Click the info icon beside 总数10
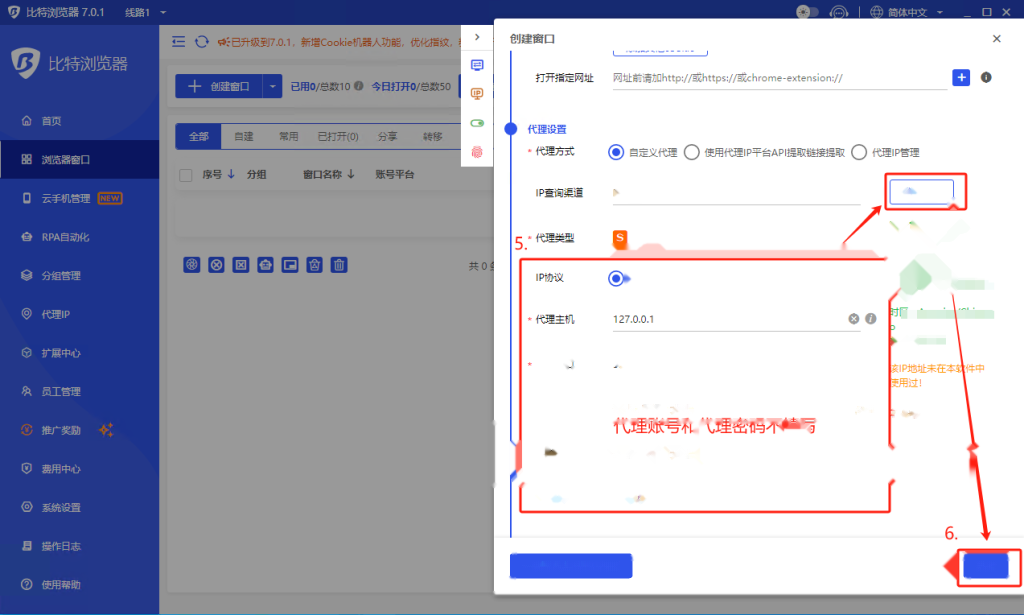Image resolution: width=1024 pixels, height=615 pixels. [x=359, y=86]
